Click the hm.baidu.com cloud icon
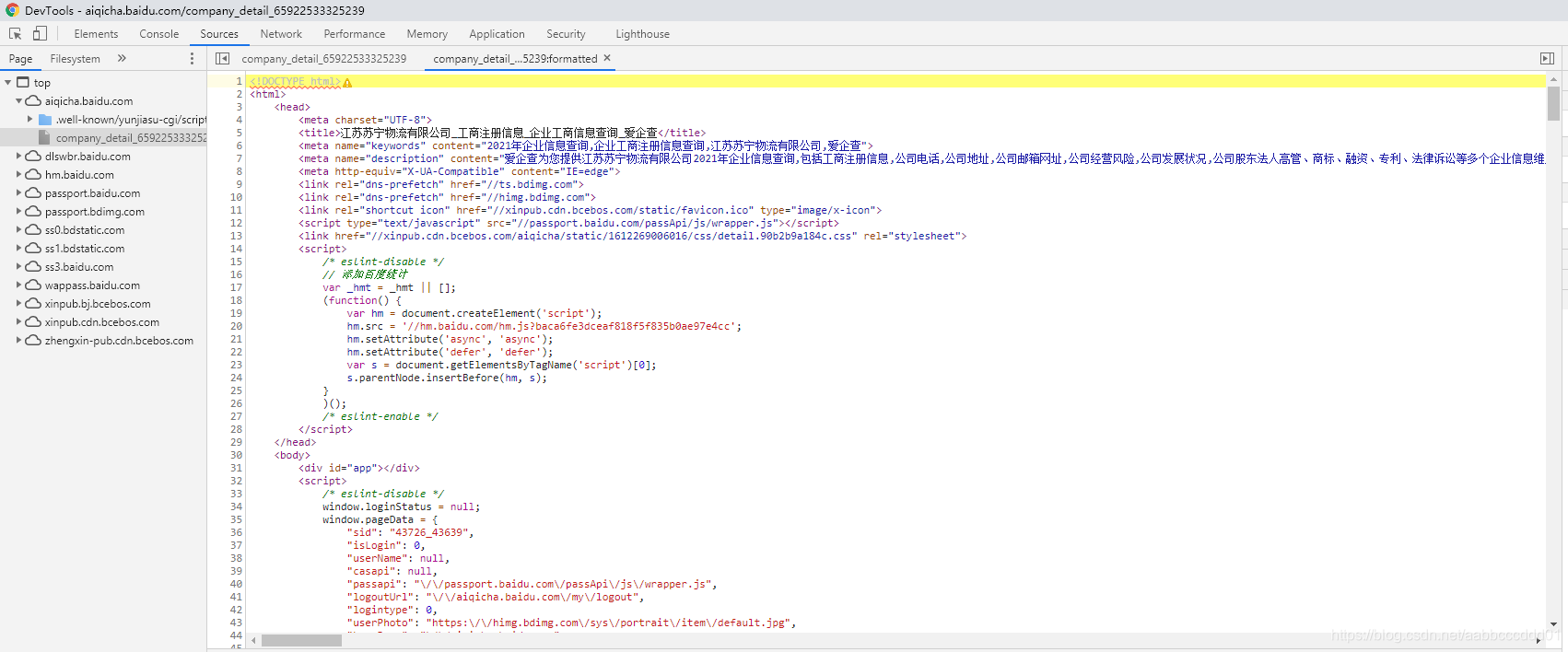Image resolution: width=1568 pixels, height=652 pixels. click(x=33, y=174)
